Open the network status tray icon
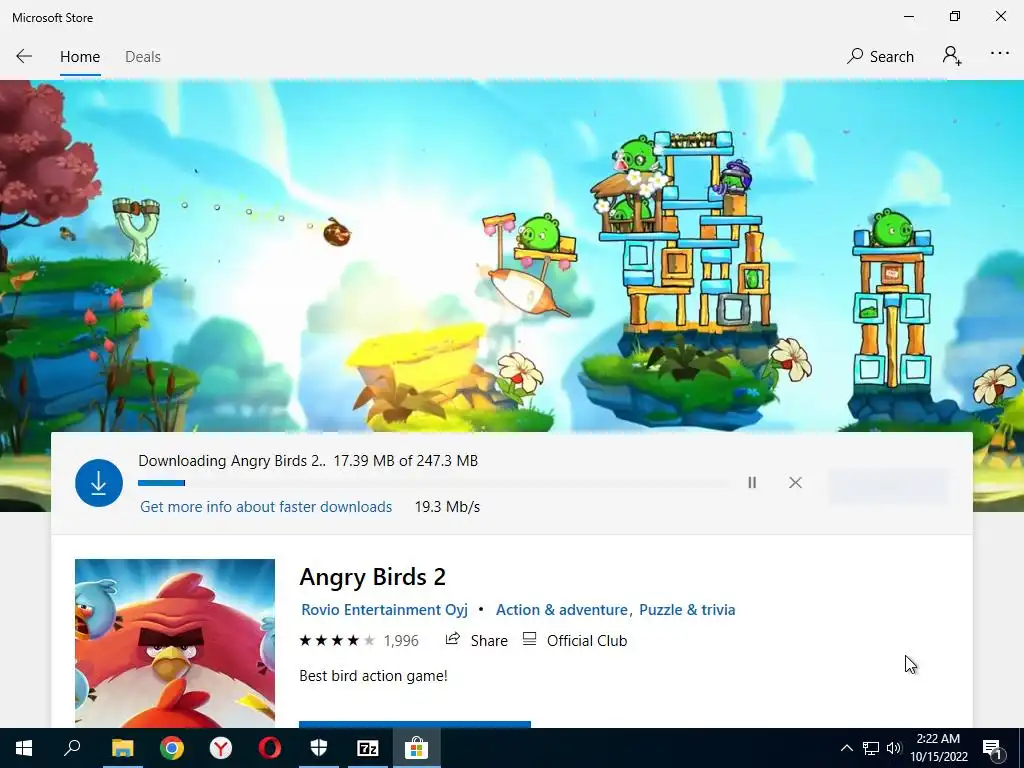 [x=871, y=748]
